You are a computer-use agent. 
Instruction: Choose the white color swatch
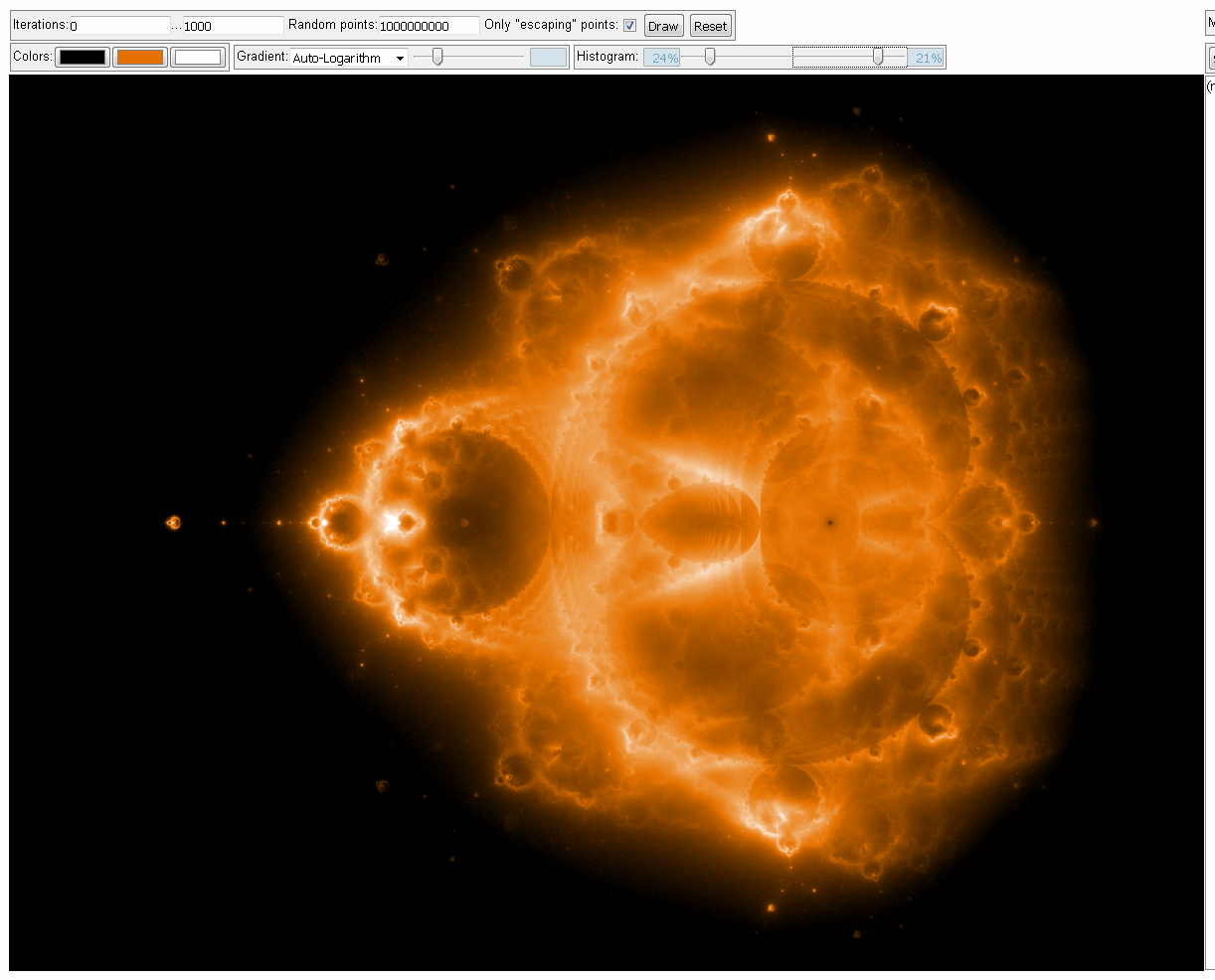198,58
